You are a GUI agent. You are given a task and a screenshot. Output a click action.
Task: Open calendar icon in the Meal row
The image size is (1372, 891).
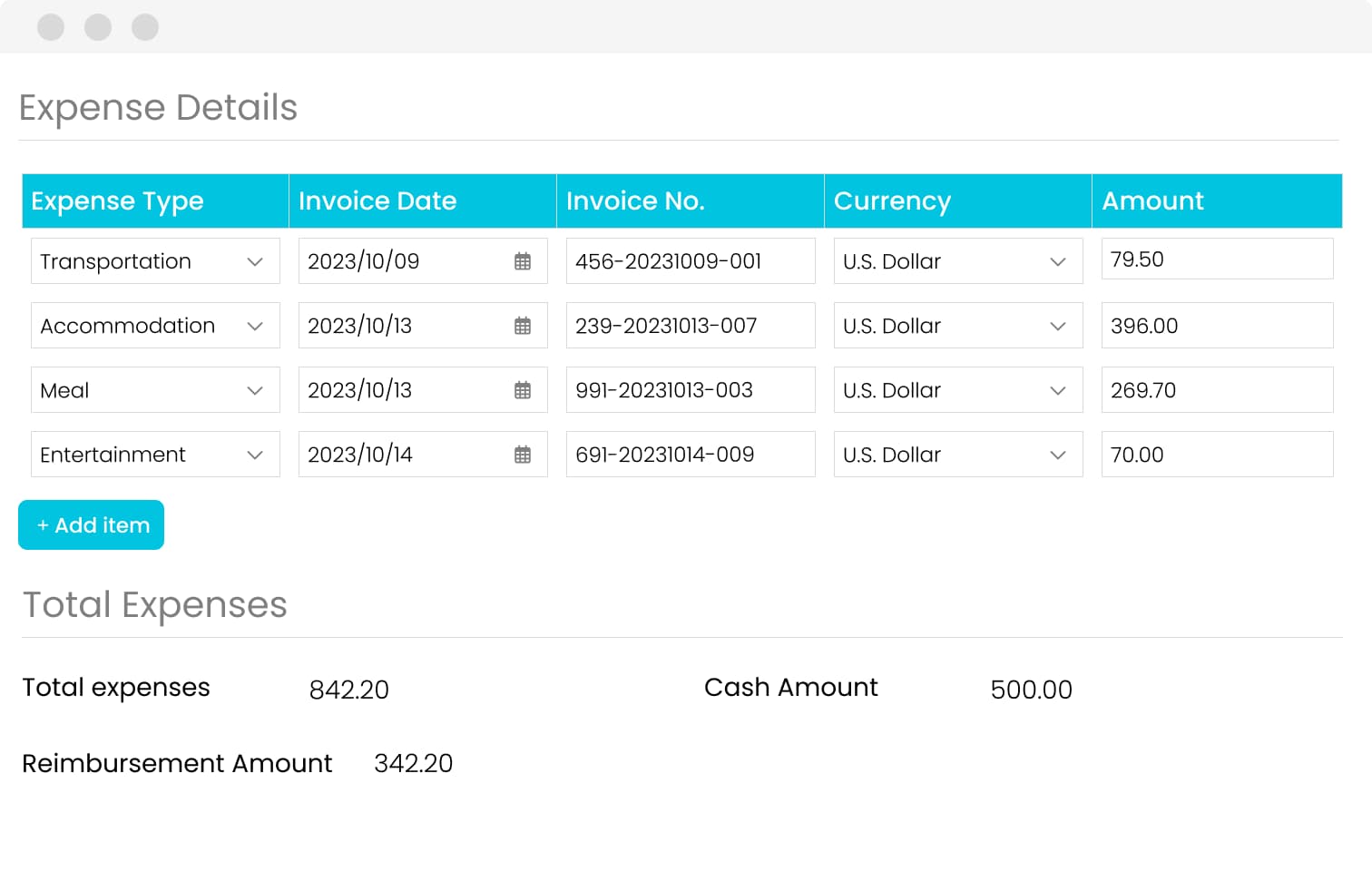coord(523,390)
